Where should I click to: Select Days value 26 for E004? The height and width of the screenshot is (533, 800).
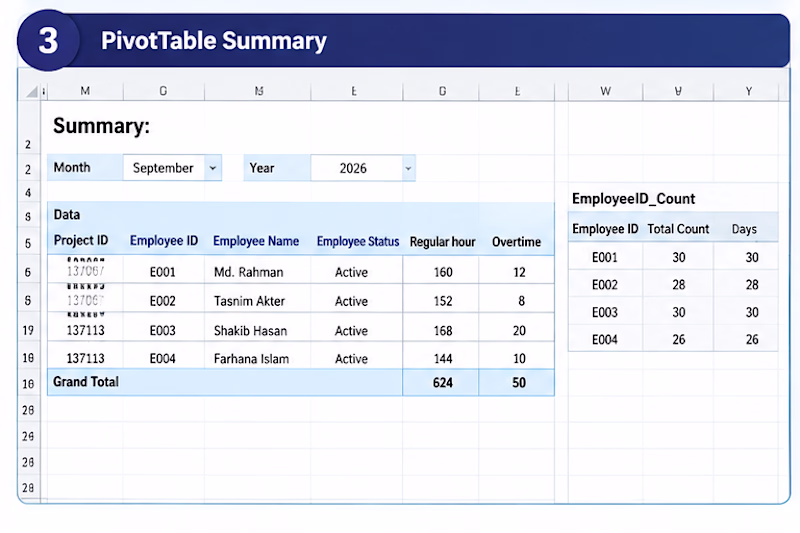752,339
